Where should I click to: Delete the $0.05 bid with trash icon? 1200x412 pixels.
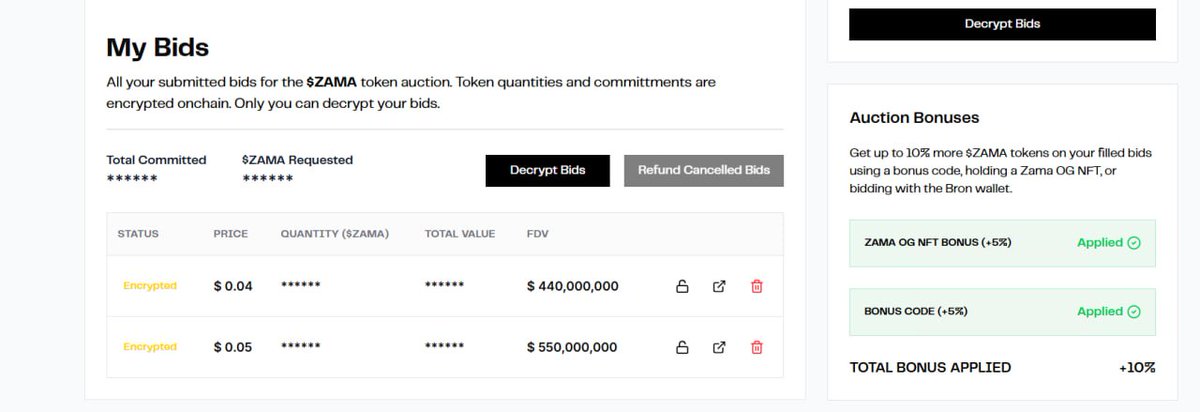[756, 347]
